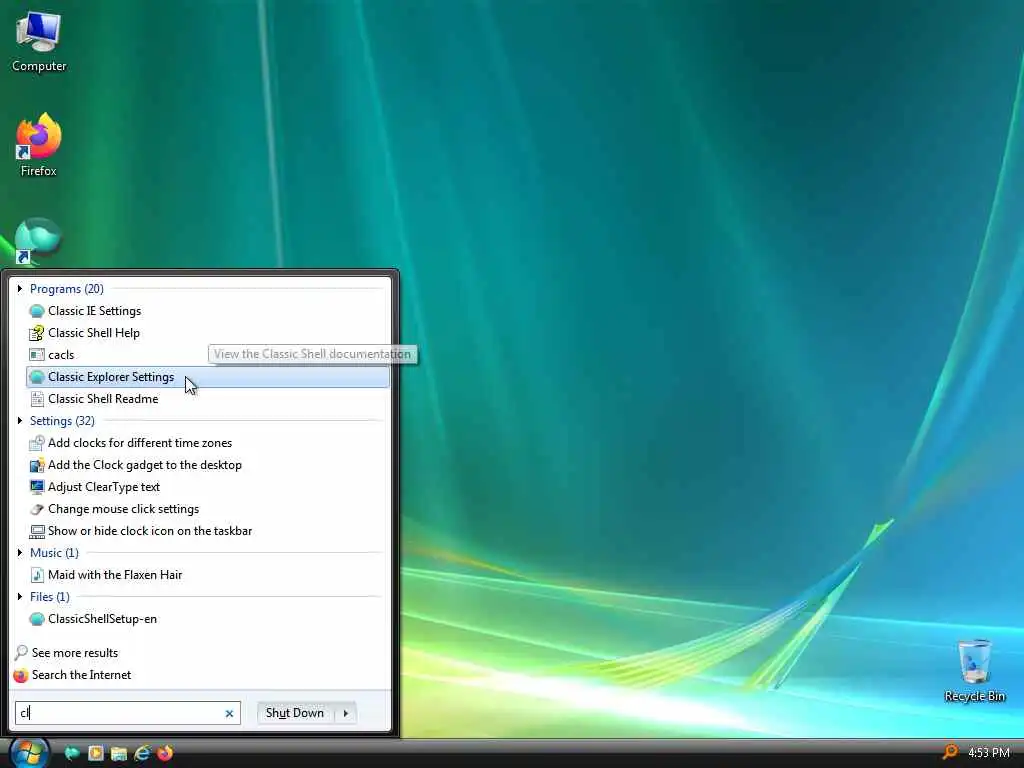The height and width of the screenshot is (768, 1024).
Task: Launch Firefox from the desktop shortcut
Action: pyautogui.click(x=39, y=145)
